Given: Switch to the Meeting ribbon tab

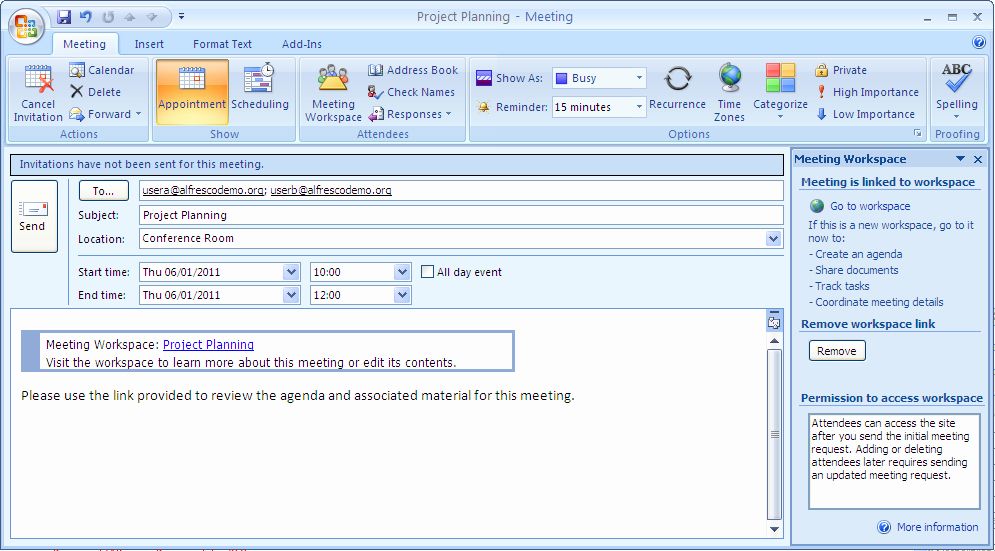Looking at the screenshot, I should coord(84,44).
